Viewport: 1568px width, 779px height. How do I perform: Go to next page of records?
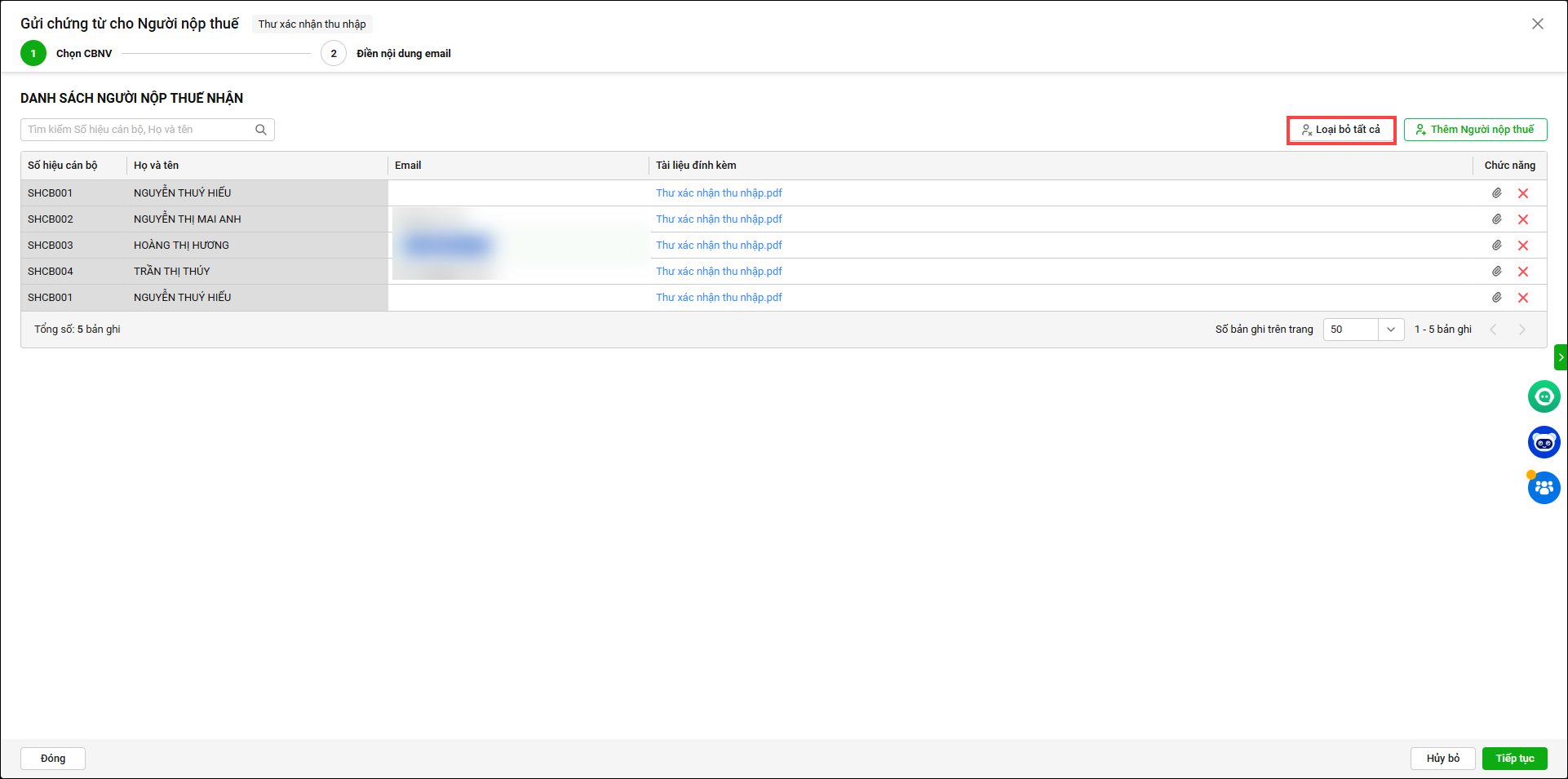[x=1521, y=330]
